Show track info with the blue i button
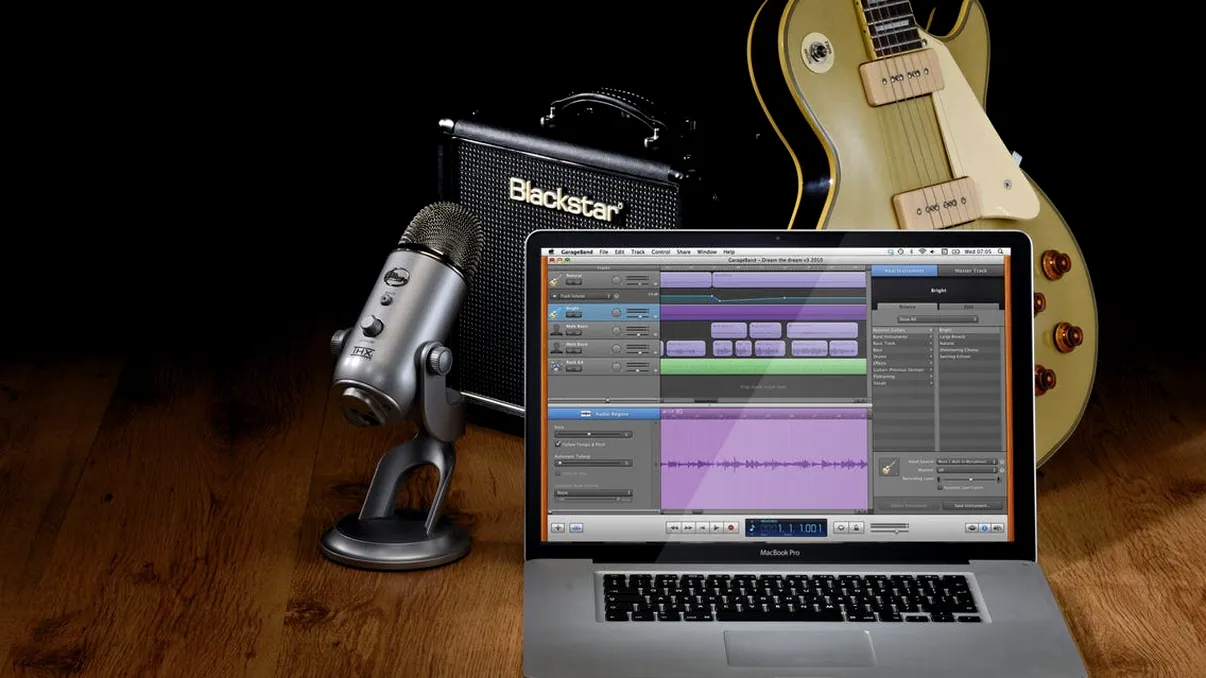The image size is (1206, 678). 984,528
